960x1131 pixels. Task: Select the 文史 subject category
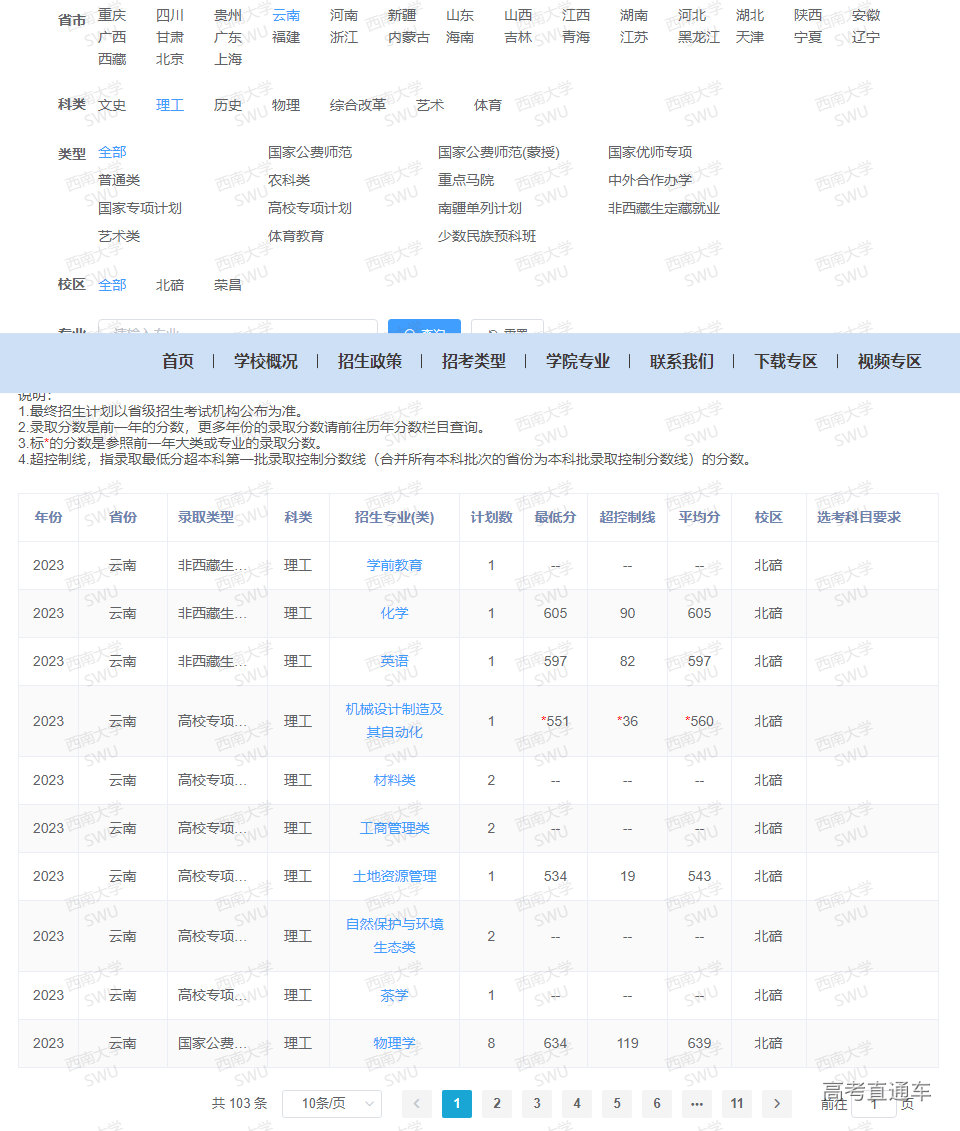(x=113, y=104)
